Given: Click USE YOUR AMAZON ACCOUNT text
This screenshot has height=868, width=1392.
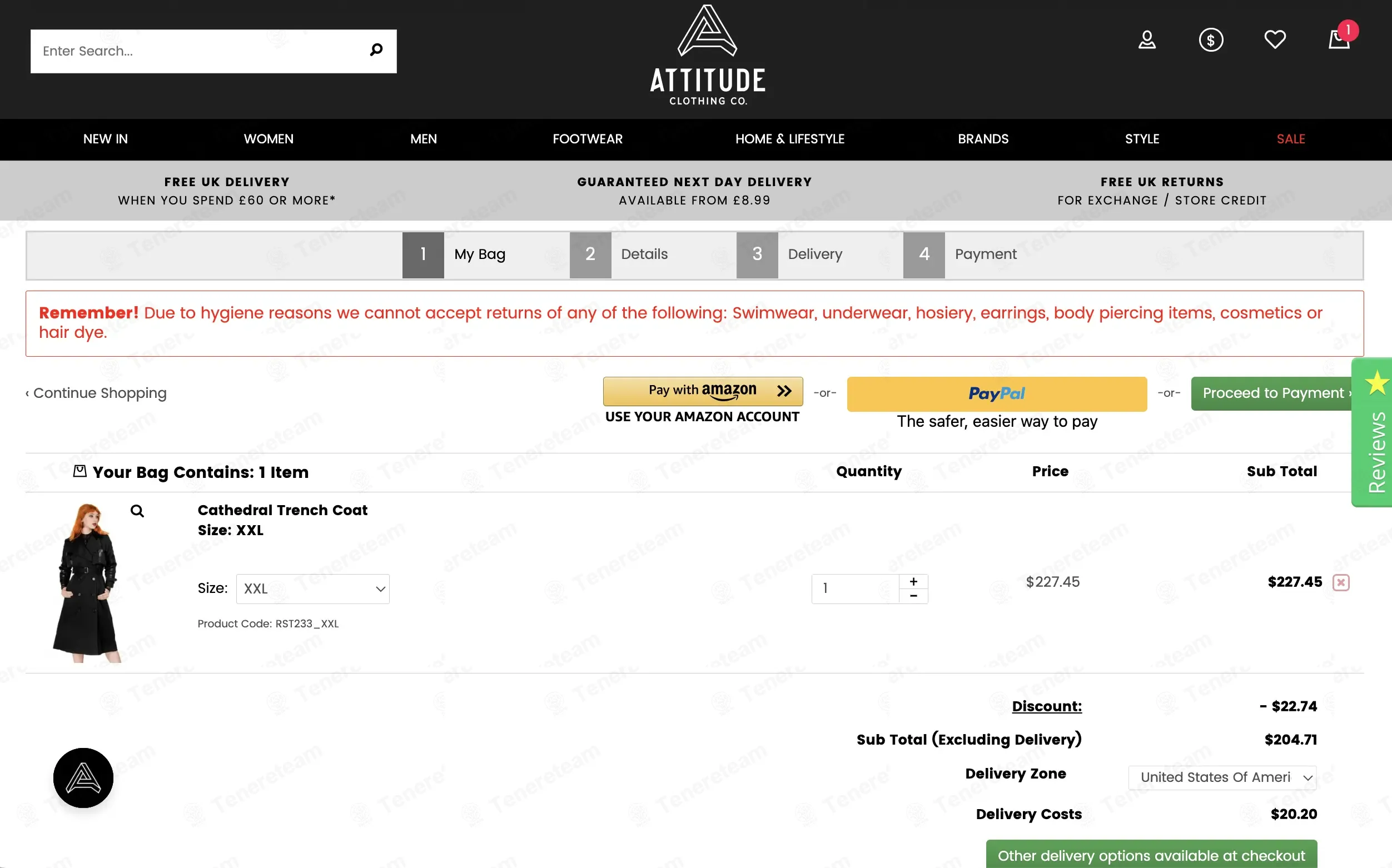Looking at the screenshot, I should point(702,417).
